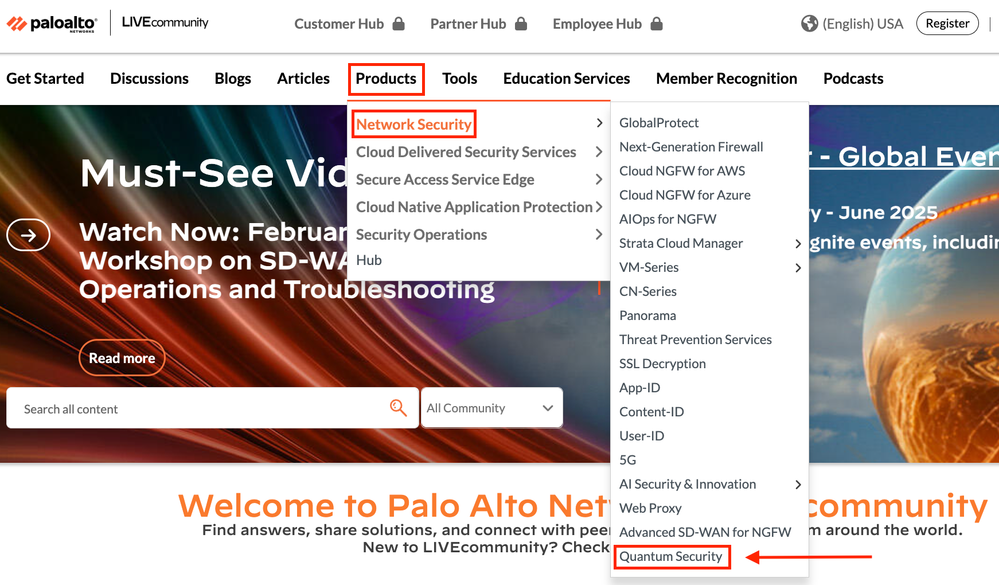999x585 pixels.
Task: Expand the Cloud Native Application Protection chevron
Action: (599, 206)
